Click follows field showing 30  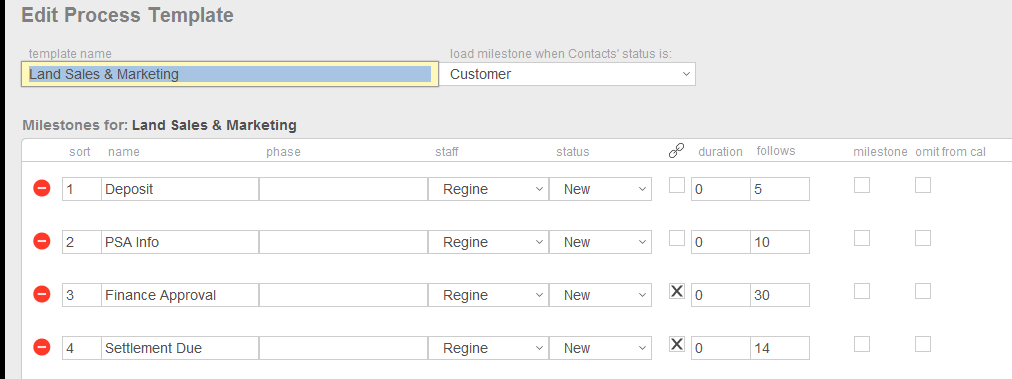click(x=780, y=295)
